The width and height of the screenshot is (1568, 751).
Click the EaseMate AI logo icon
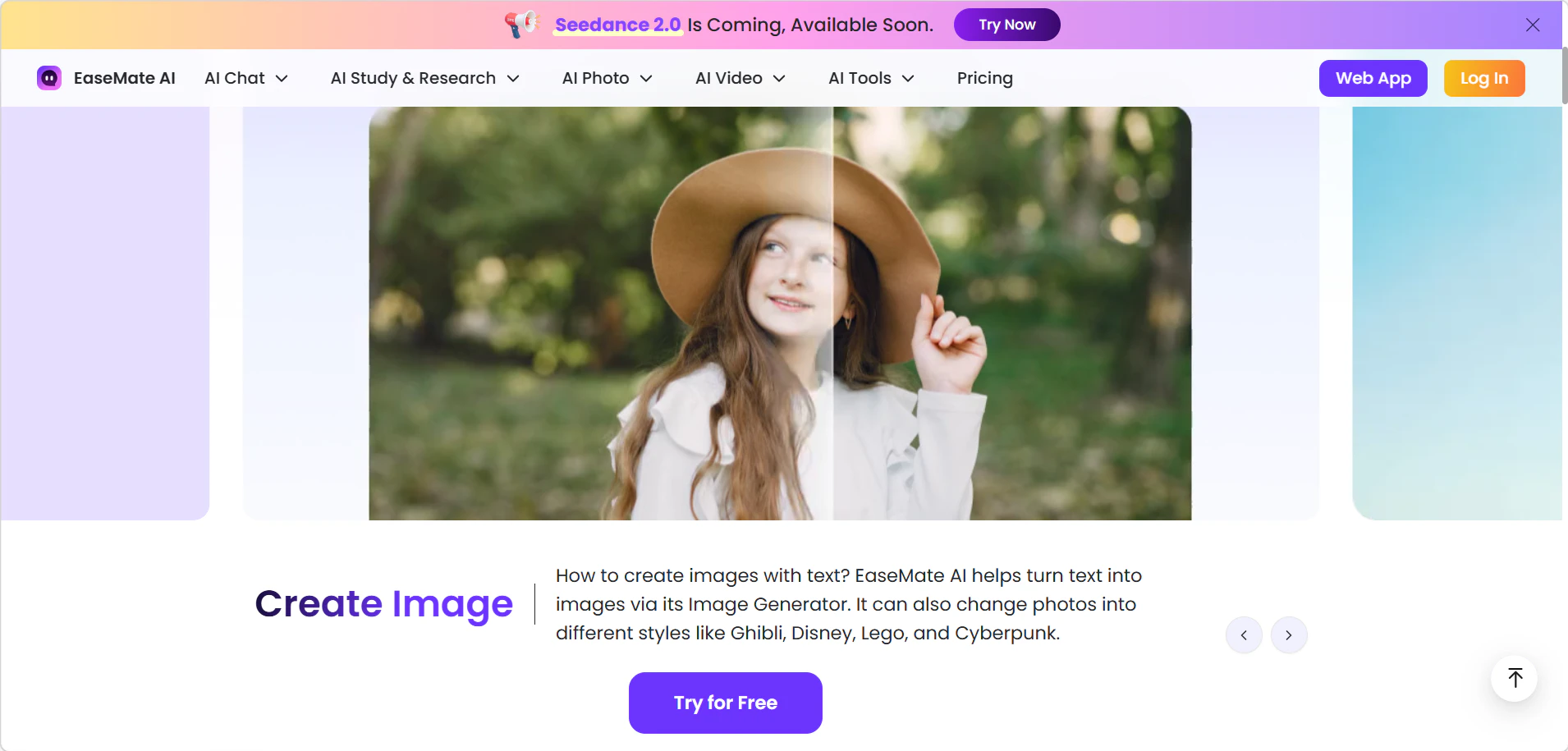pos(48,77)
